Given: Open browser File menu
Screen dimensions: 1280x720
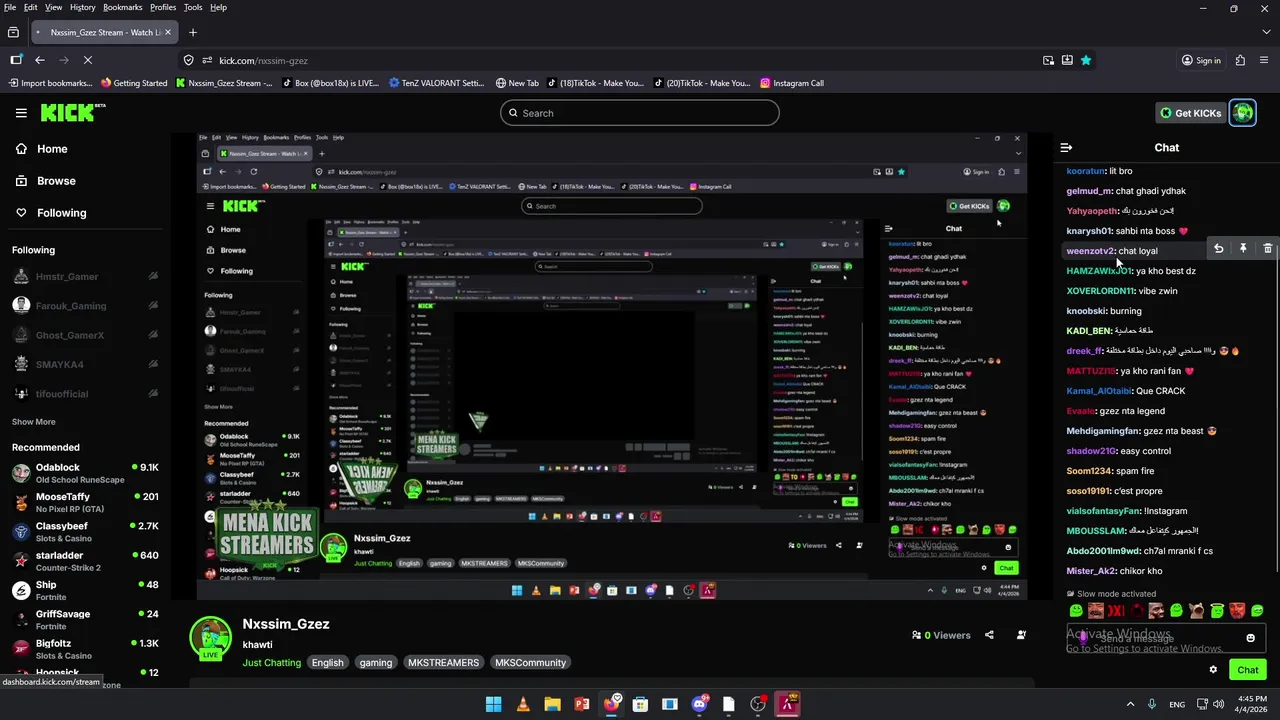Looking at the screenshot, I should click(10, 7).
